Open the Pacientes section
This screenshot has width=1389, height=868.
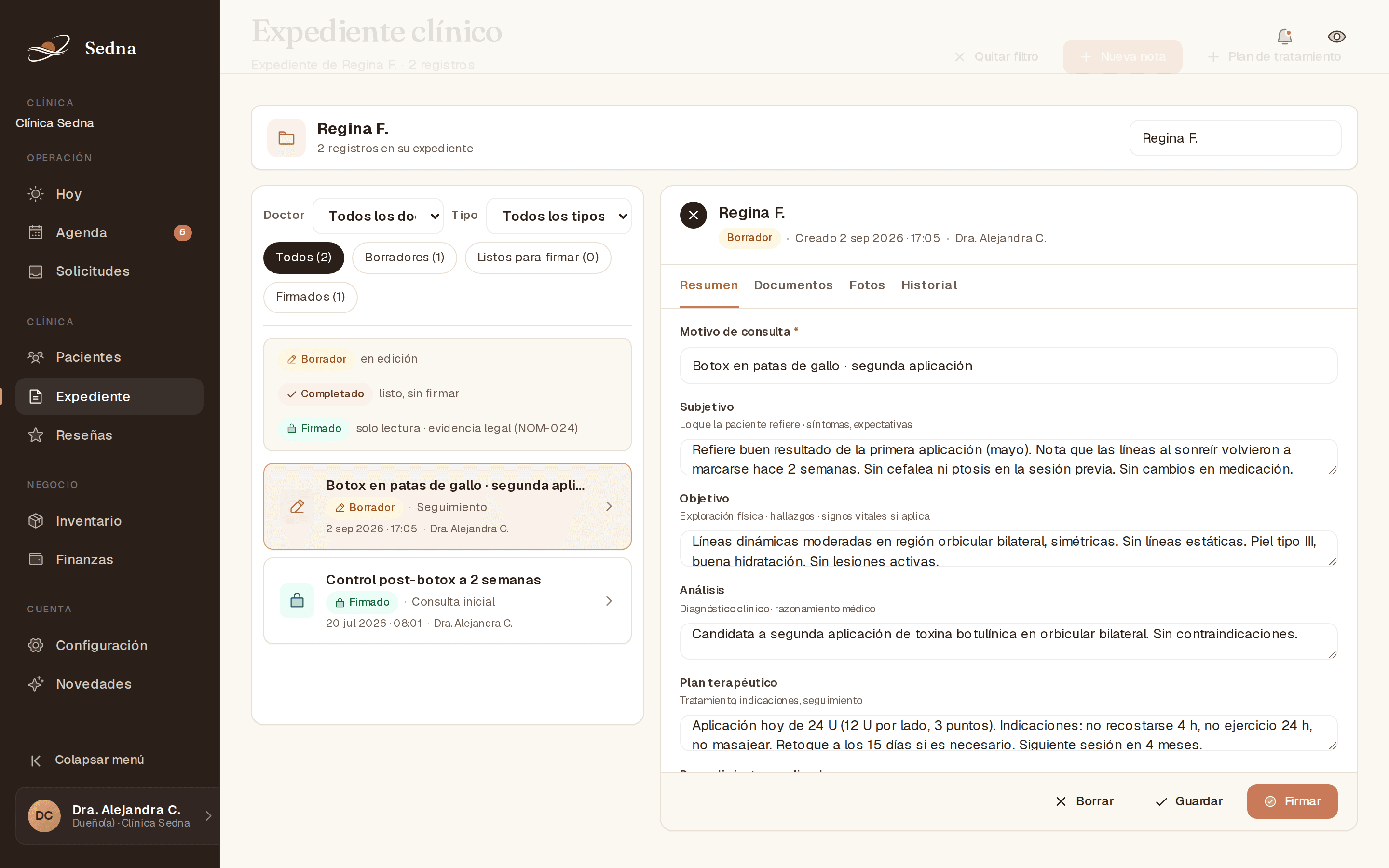109,357
